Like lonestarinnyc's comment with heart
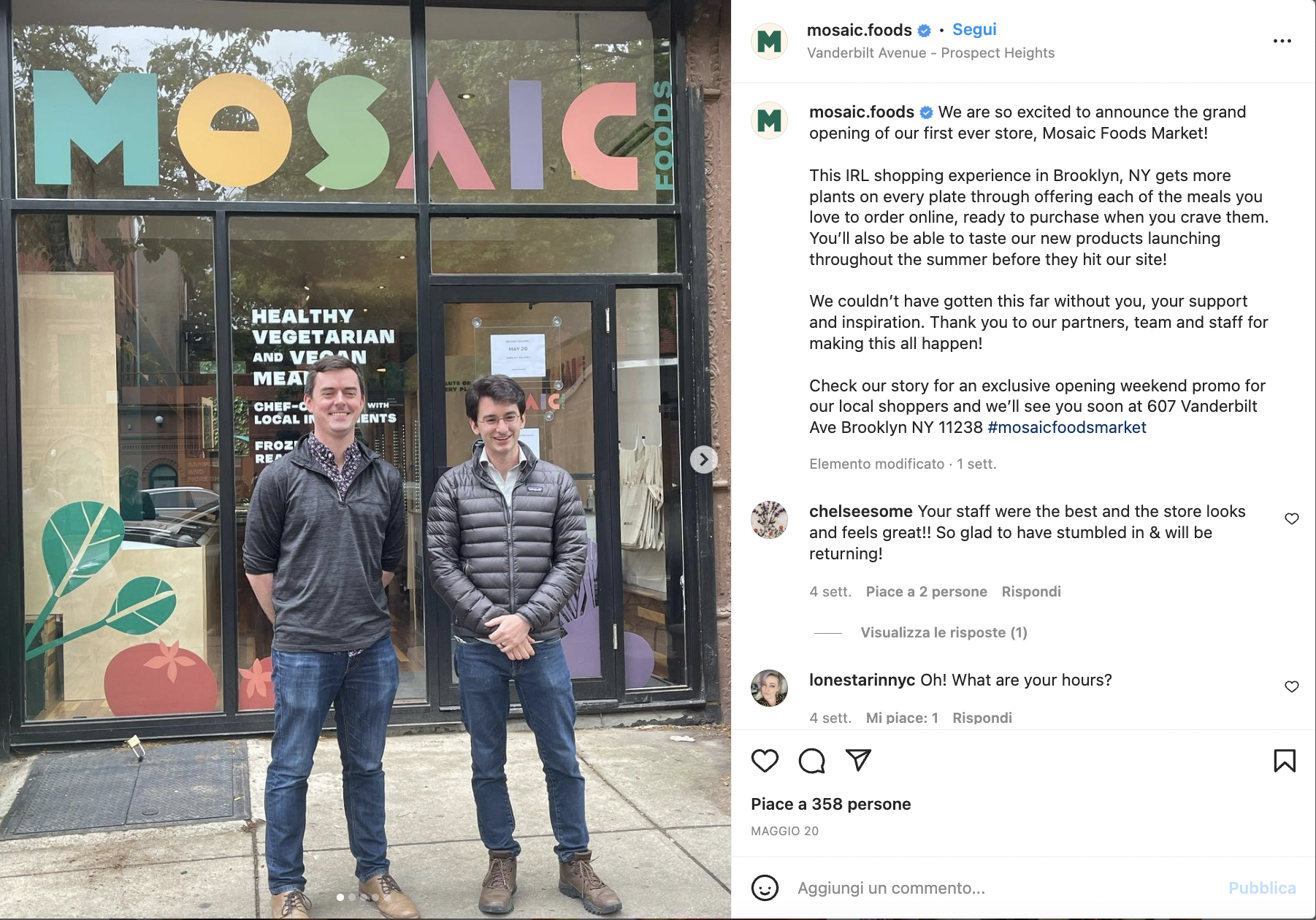This screenshot has width=1316, height=920. coord(1292,686)
